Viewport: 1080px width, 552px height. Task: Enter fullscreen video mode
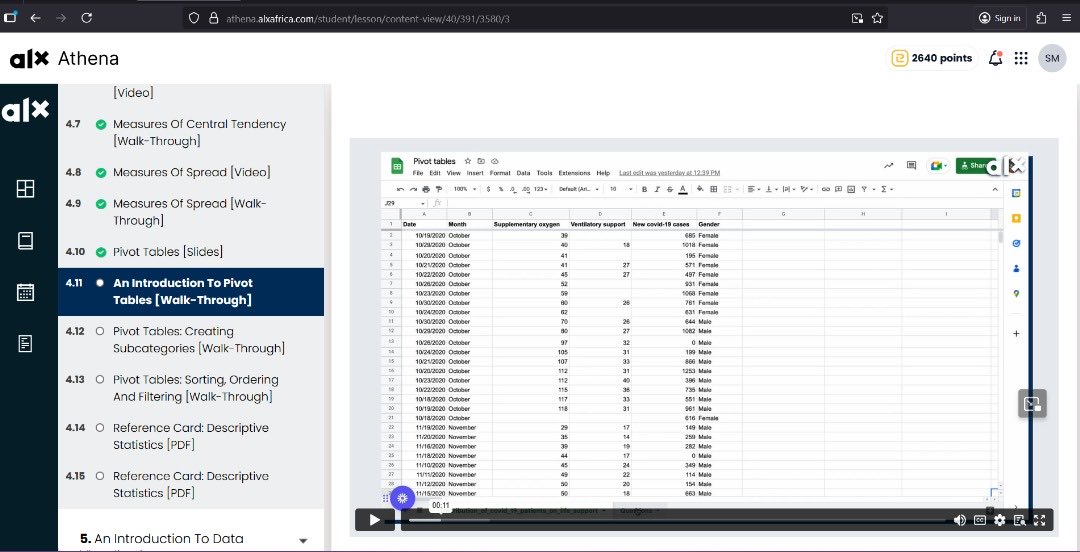click(x=1040, y=520)
